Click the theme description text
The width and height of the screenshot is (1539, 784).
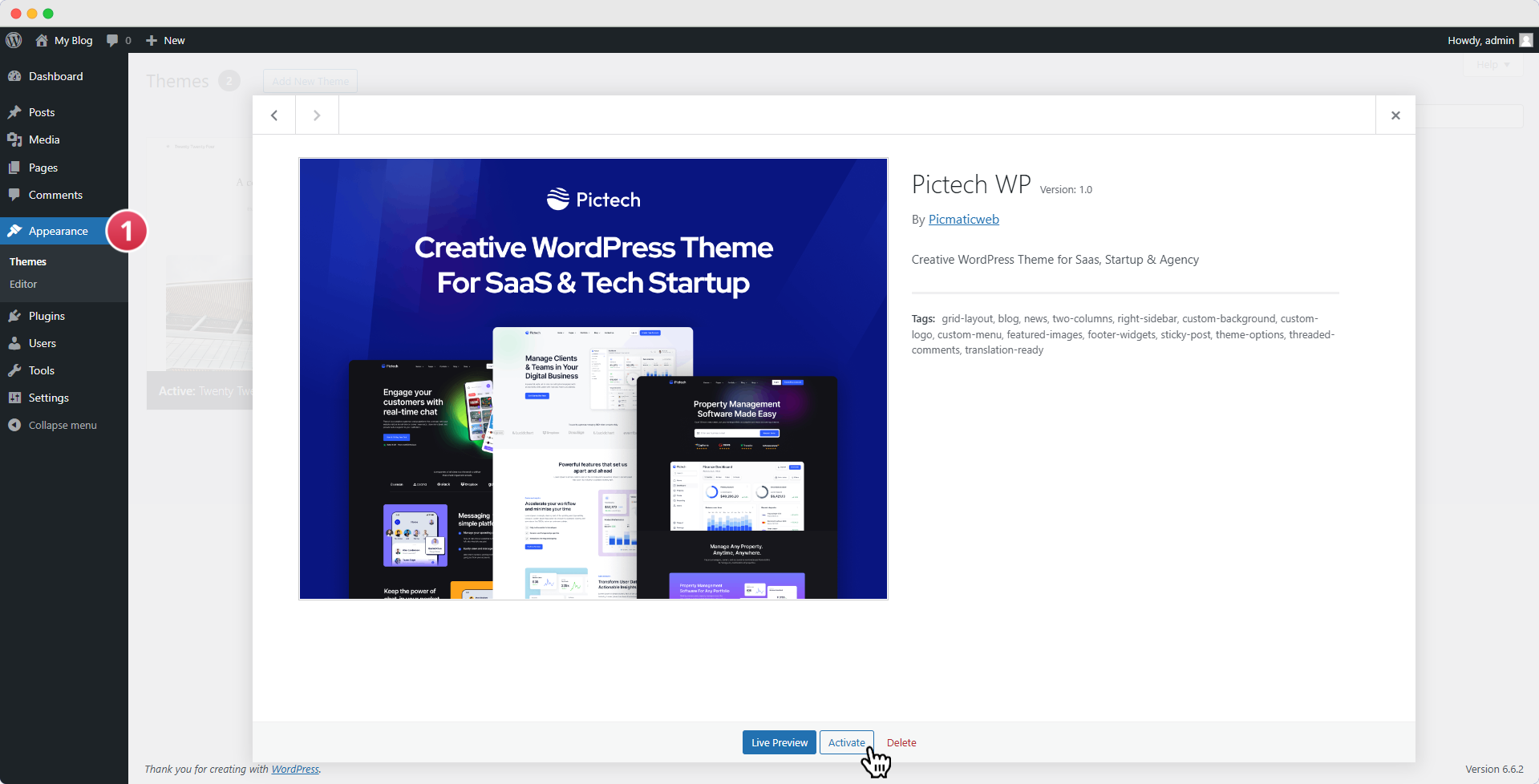(x=1055, y=260)
